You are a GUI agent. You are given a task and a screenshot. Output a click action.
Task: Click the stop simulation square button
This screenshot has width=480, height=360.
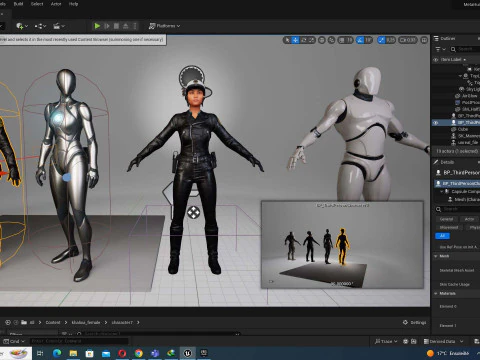116,26
